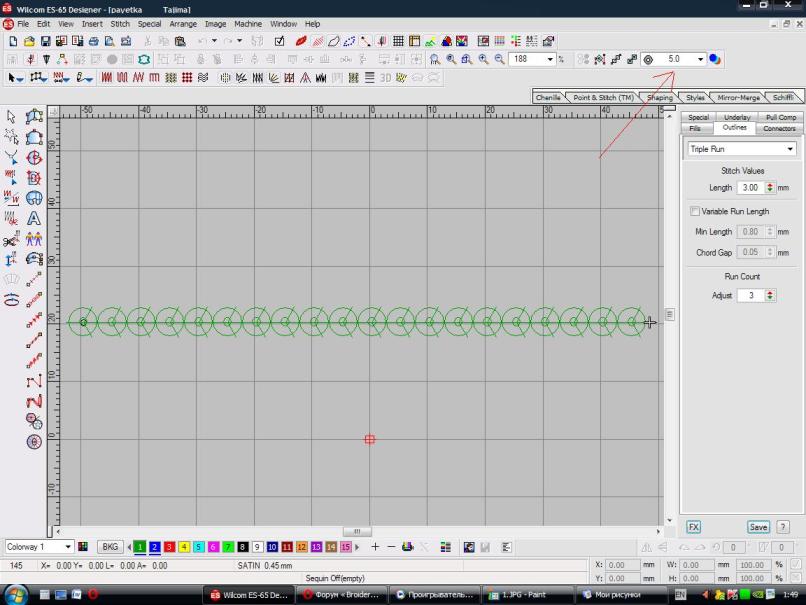Viewport: 806px width, 605px height.
Task: Open the Stitch menu
Action: coord(120,23)
